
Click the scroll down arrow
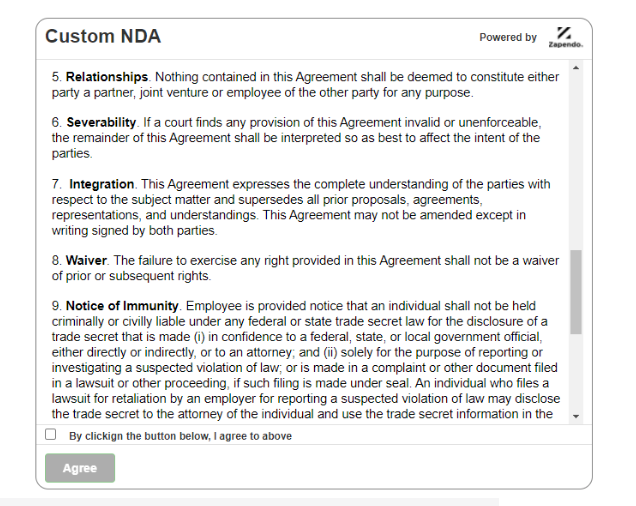(x=576, y=415)
